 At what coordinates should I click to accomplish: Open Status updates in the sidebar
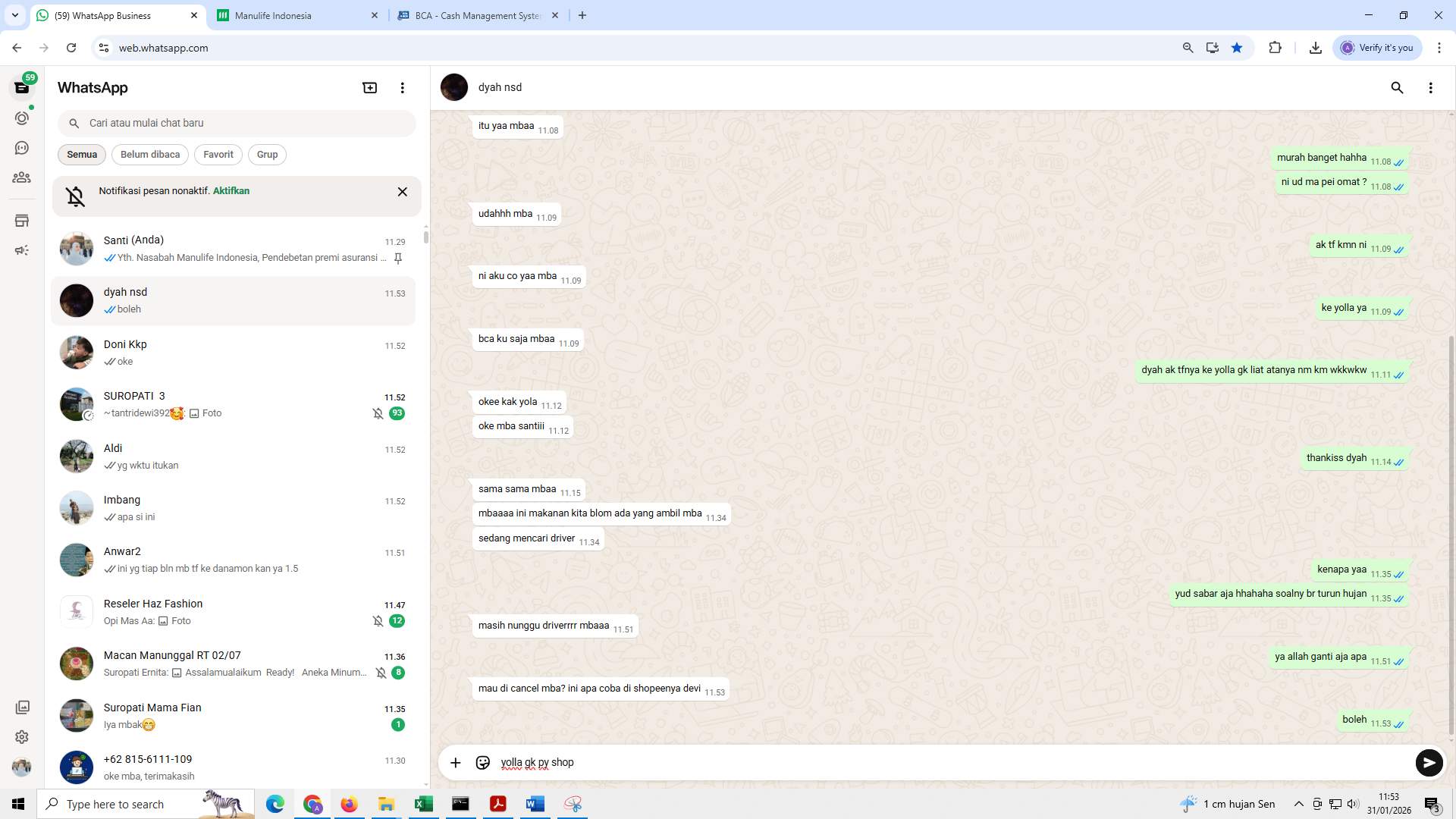click(x=22, y=118)
